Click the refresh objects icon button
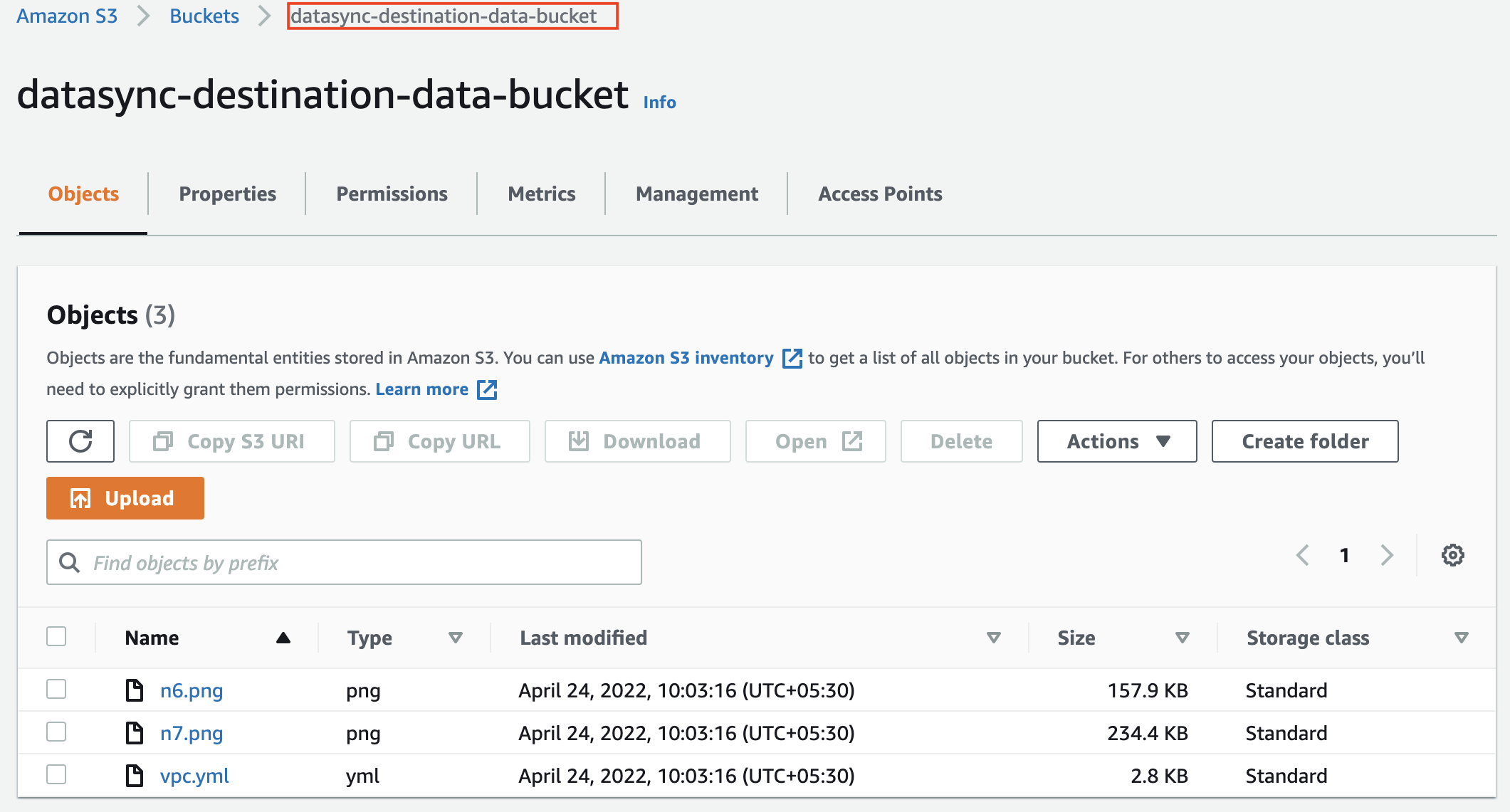This screenshot has height=812, width=1510. point(80,441)
